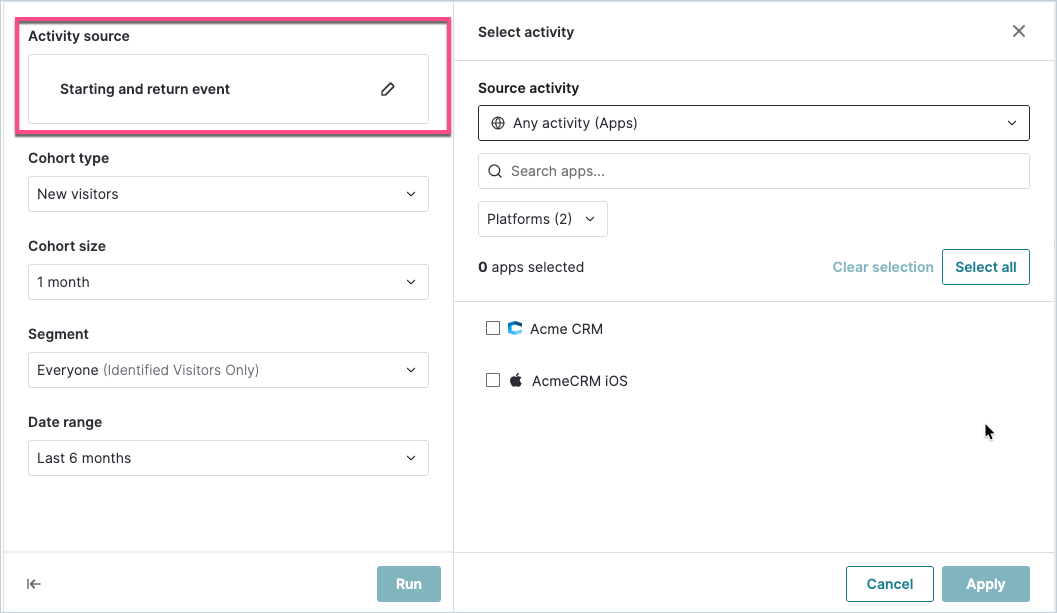Open the Platforms (2) filter
This screenshot has width=1057, height=613.
[x=543, y=219]
